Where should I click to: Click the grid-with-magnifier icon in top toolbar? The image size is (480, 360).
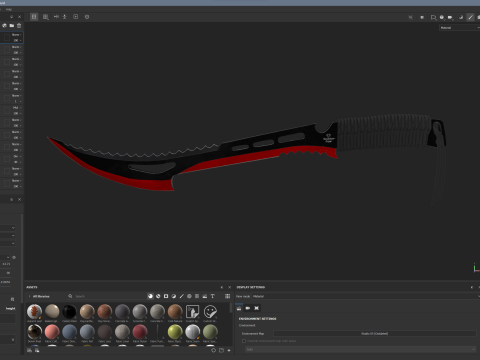pyautogui.click(x=46, y=17)
